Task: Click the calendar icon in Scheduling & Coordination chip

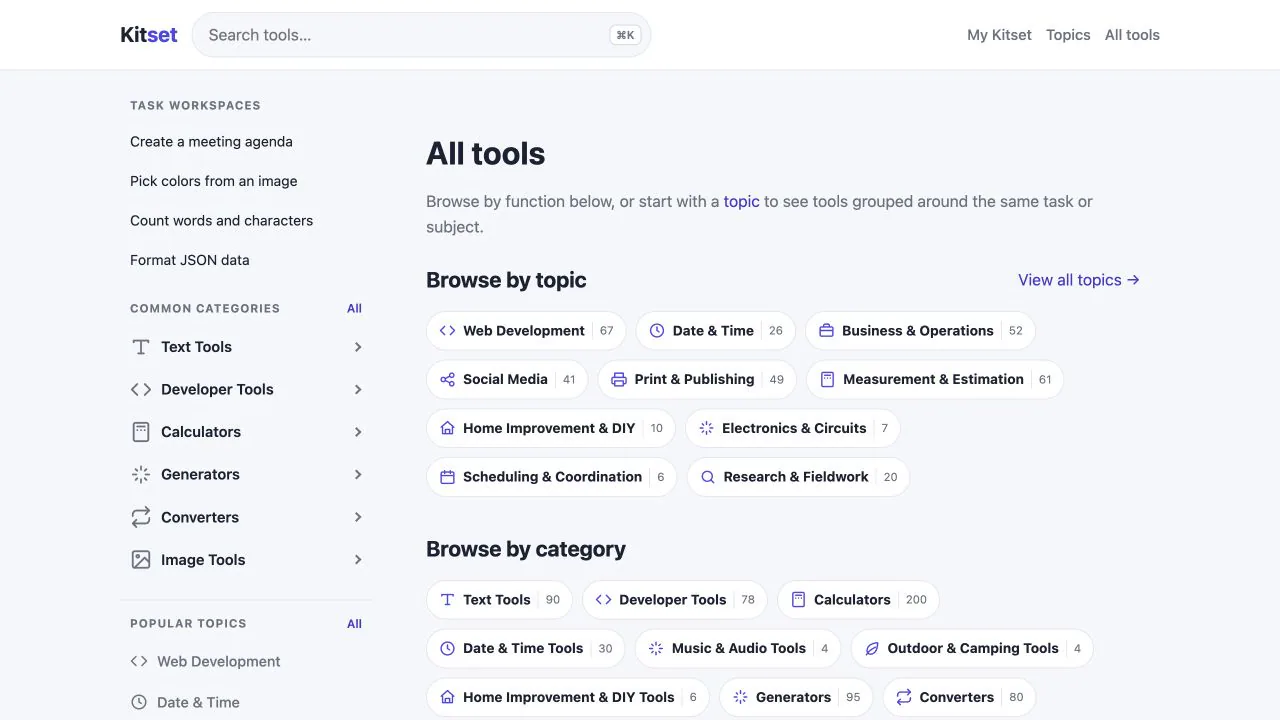Action: point(447,477)
